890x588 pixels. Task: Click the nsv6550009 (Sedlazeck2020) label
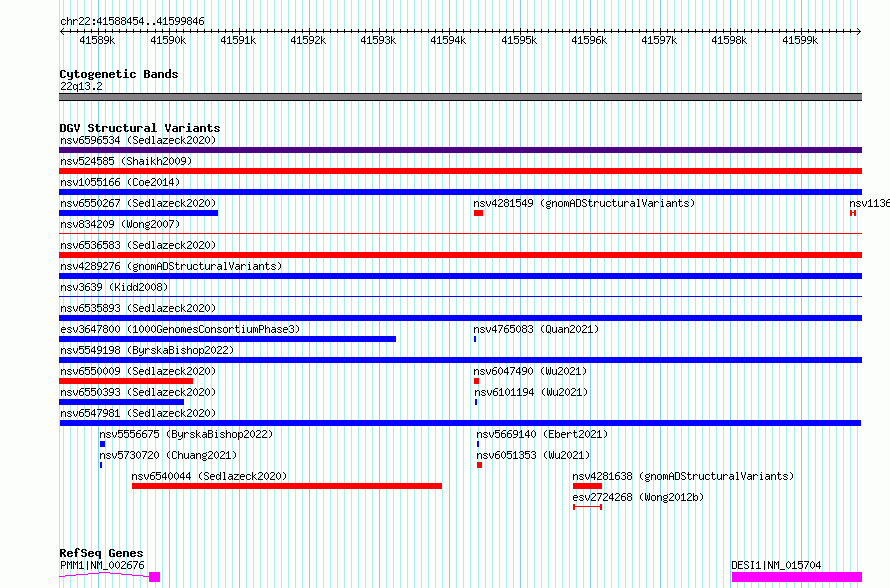[138, 371]
